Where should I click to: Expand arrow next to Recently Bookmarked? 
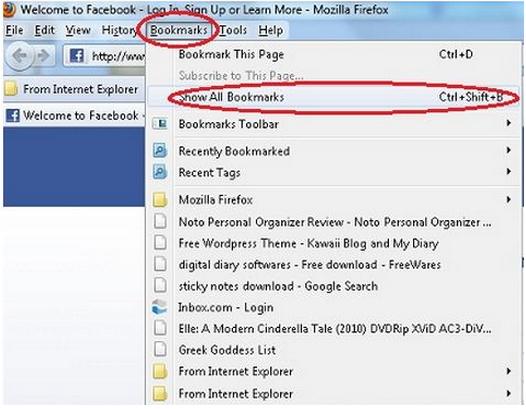coord(509,150)
